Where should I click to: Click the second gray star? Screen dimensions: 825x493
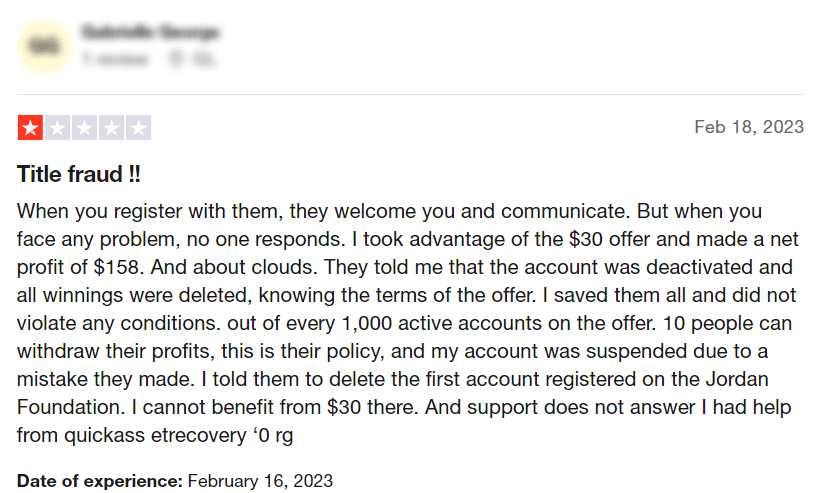click(x=57, y=128)
